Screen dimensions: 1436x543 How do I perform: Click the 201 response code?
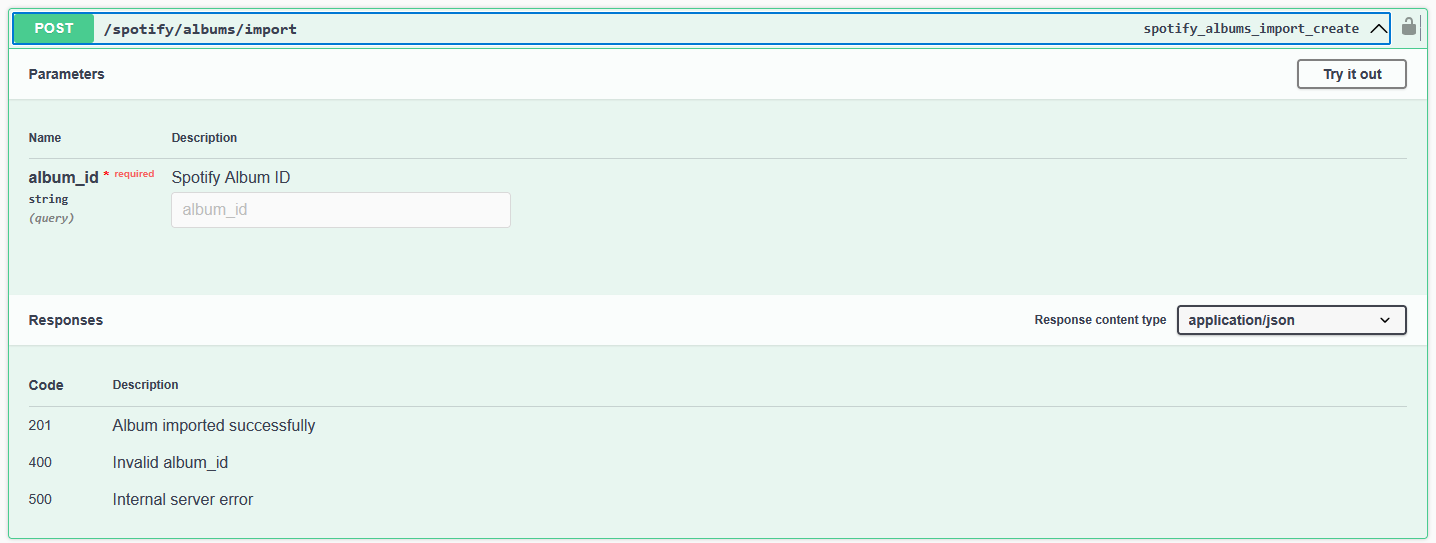(x=40, y=425)
